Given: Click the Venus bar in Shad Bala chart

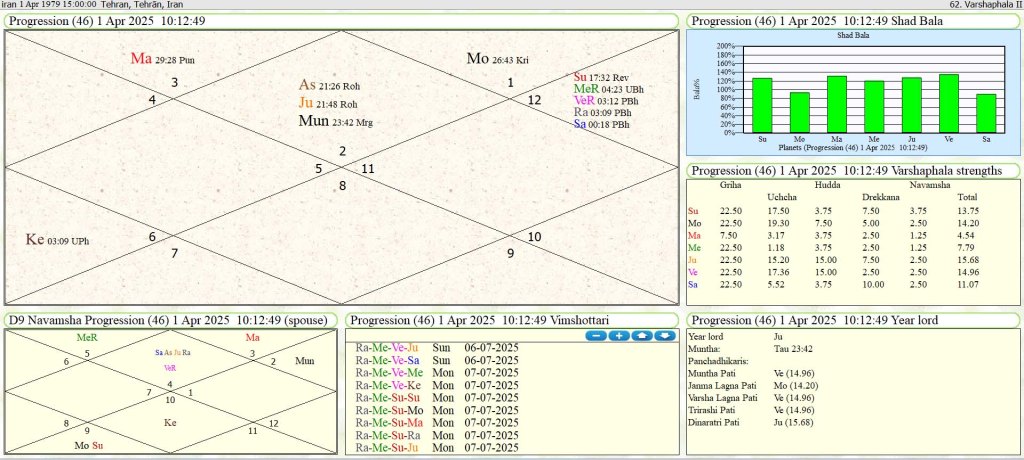Looking at the screenshot, I should click(949, 103).
